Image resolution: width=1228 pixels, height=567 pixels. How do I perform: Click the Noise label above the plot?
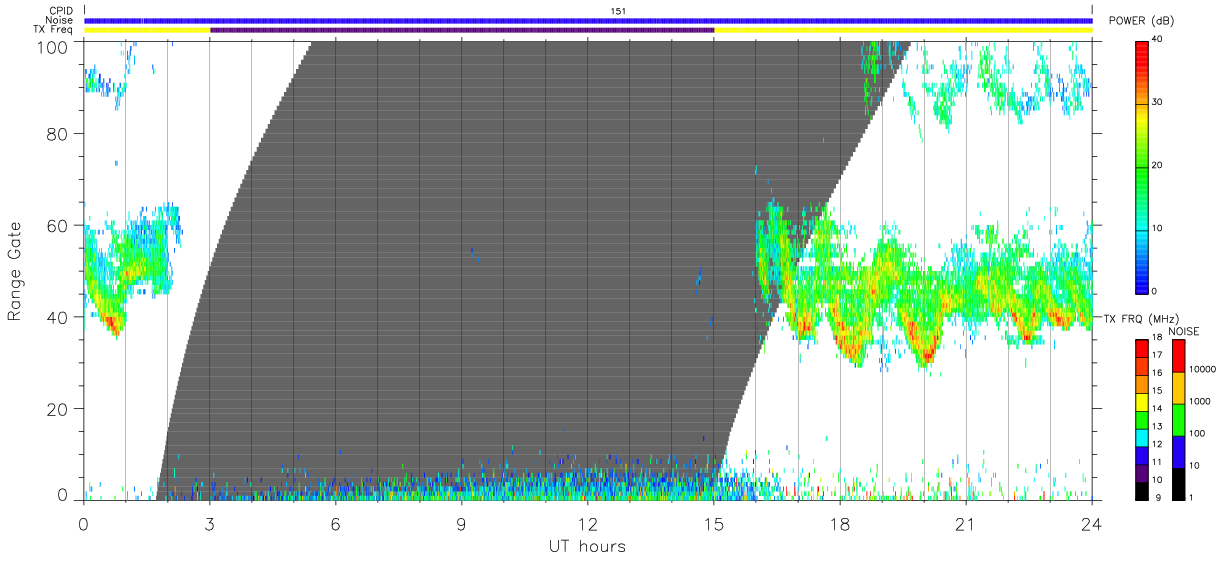click(61, 20)
